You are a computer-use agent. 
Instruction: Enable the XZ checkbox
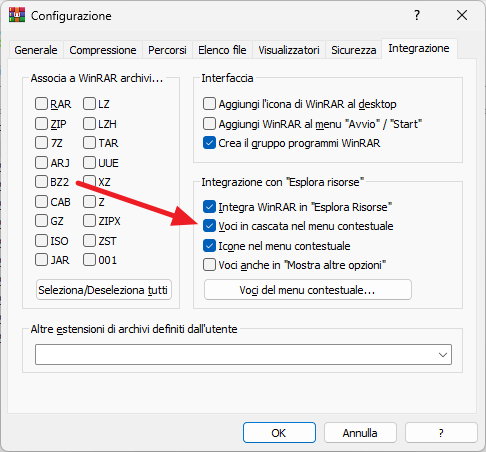[89, 182]
